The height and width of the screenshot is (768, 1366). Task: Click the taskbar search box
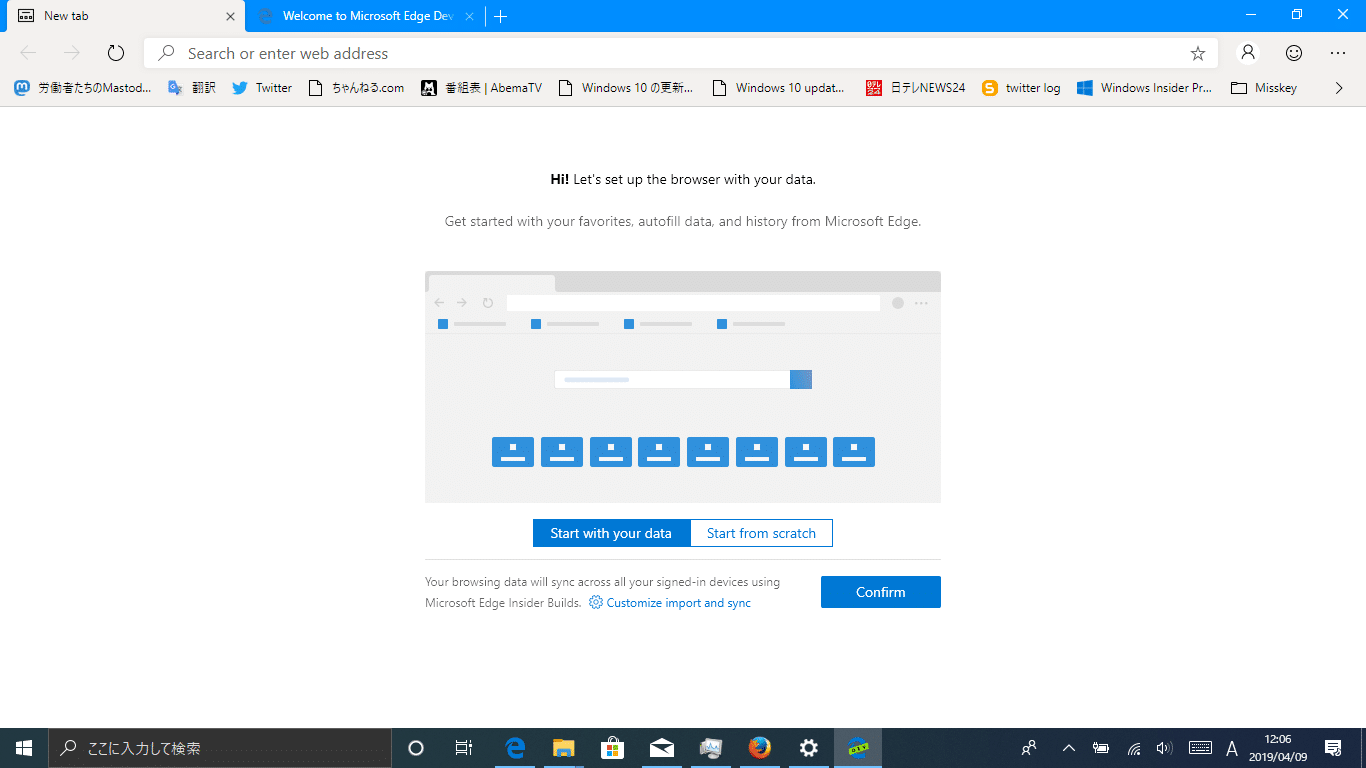click(x=220, y=748)
